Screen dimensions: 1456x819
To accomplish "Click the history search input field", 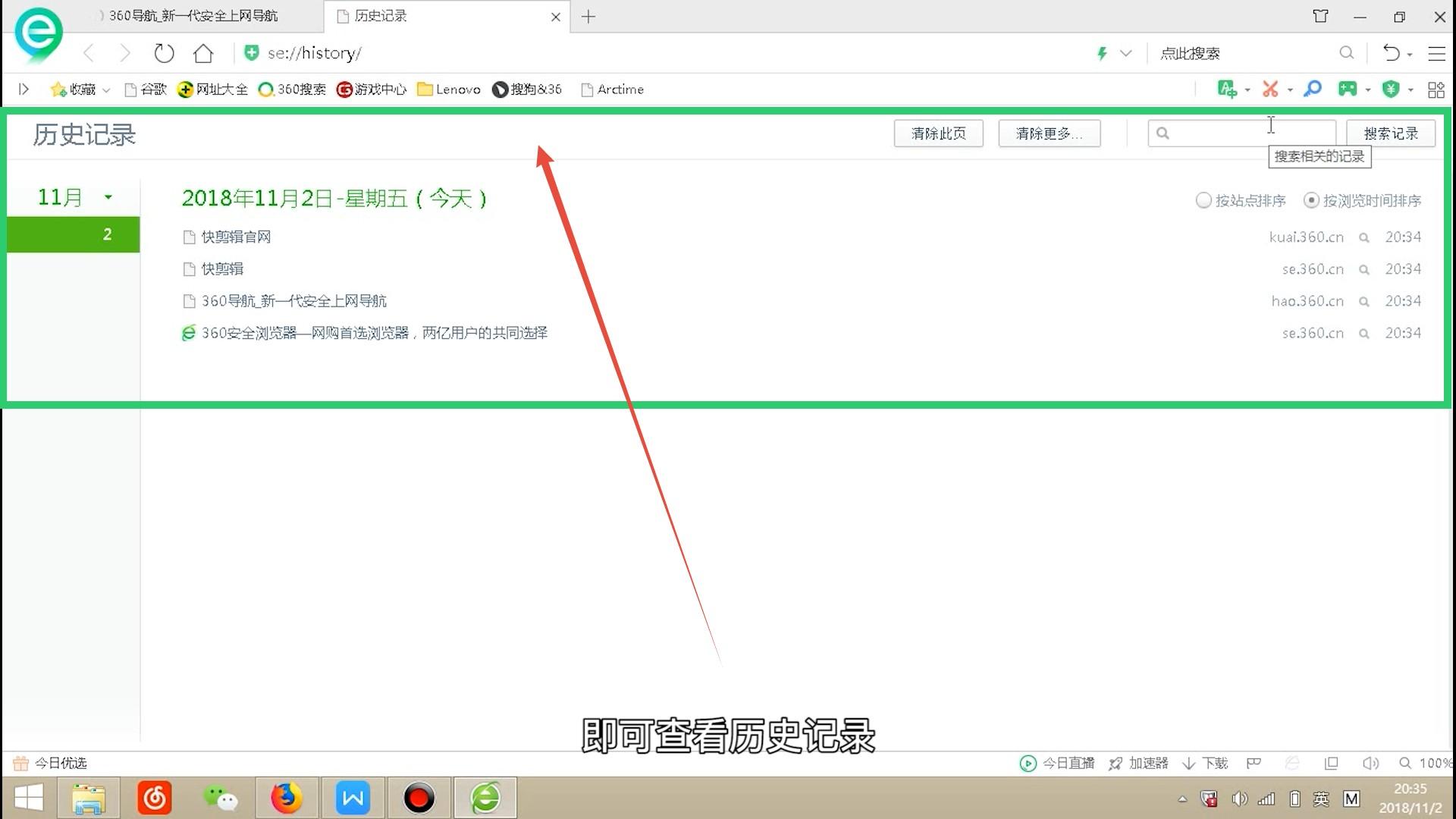I will pos(1241,133).
